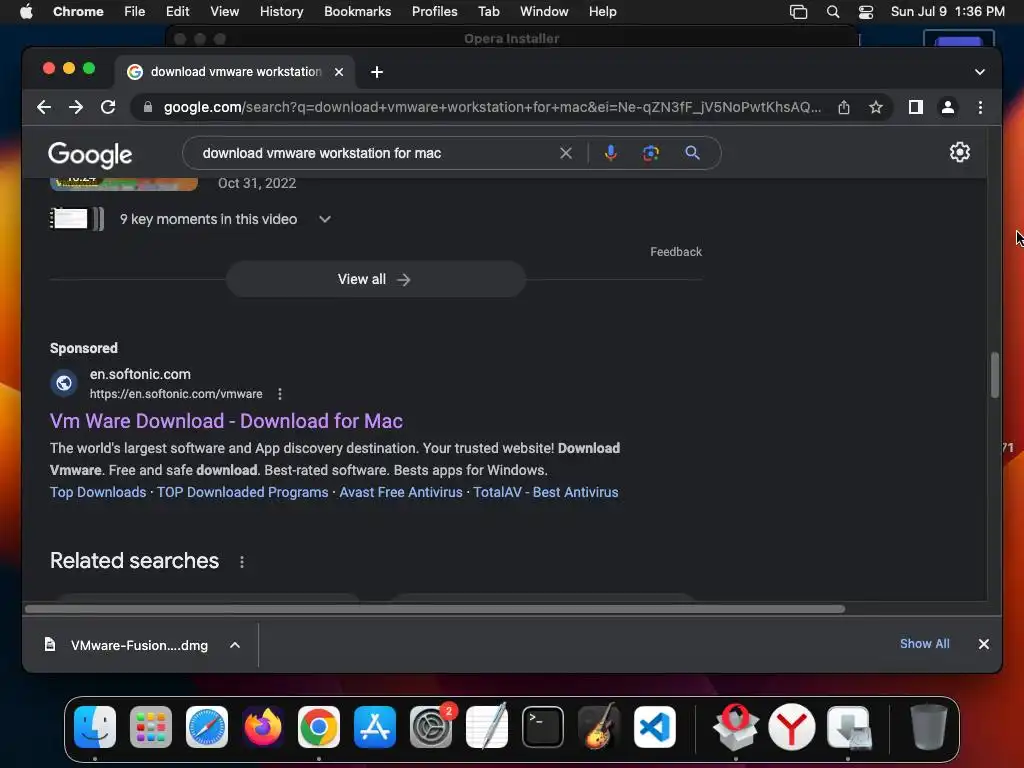Reload the current page
This screenshot has width=1024, height=768.
(108, 107)
